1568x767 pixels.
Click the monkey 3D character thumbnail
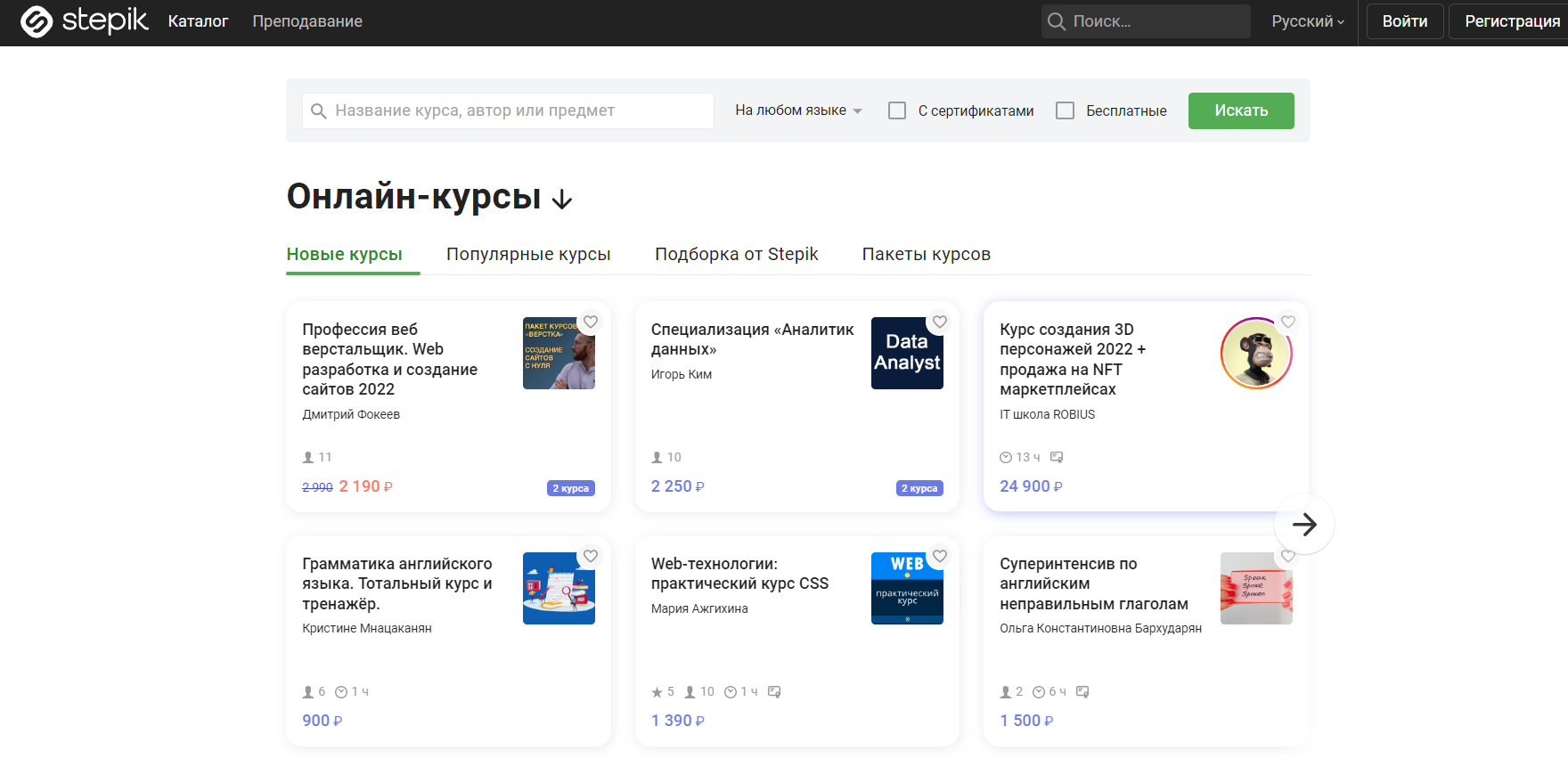(x=1256, y=353)
